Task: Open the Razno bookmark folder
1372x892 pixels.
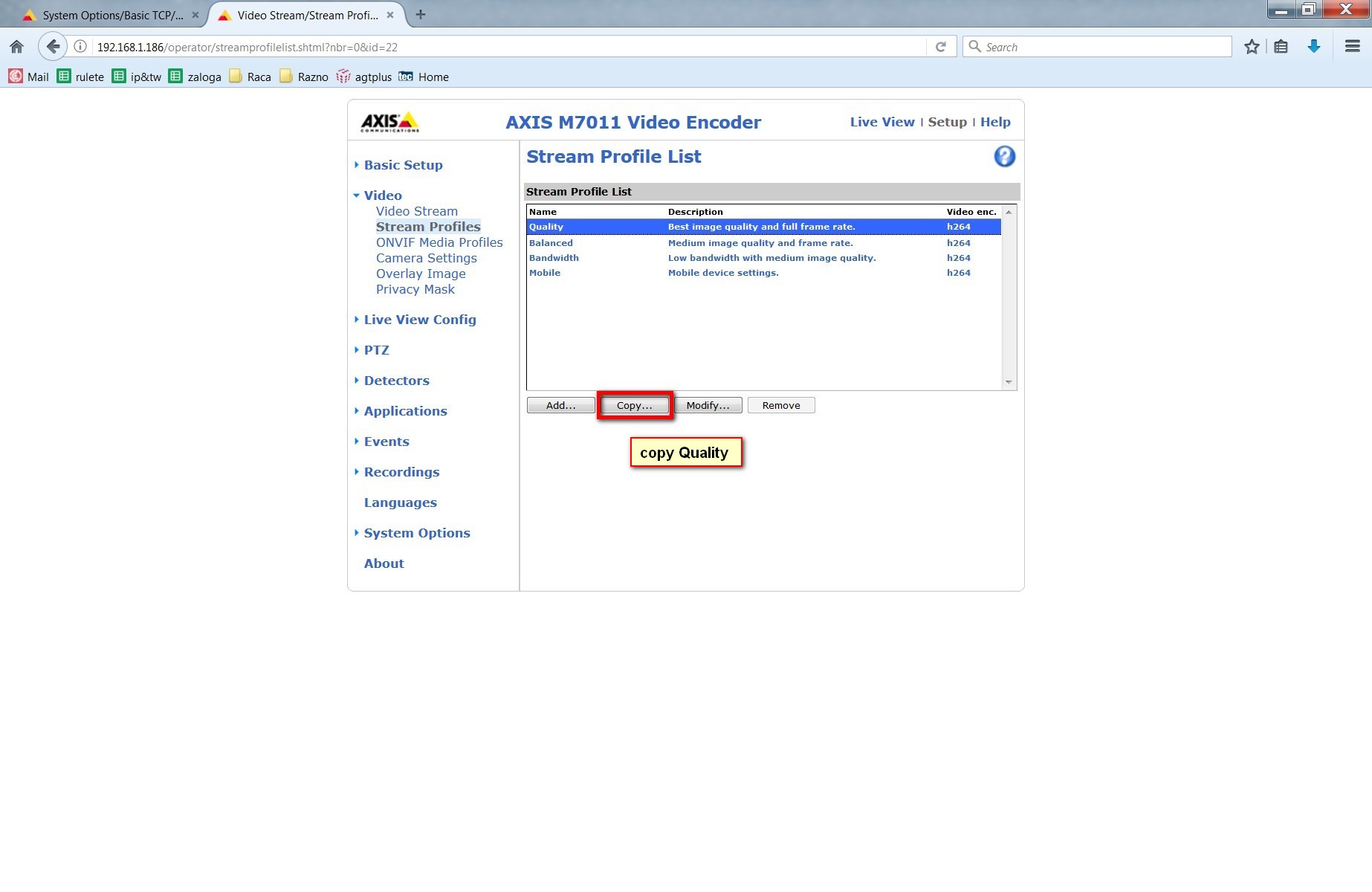Action: click(304, 77)
